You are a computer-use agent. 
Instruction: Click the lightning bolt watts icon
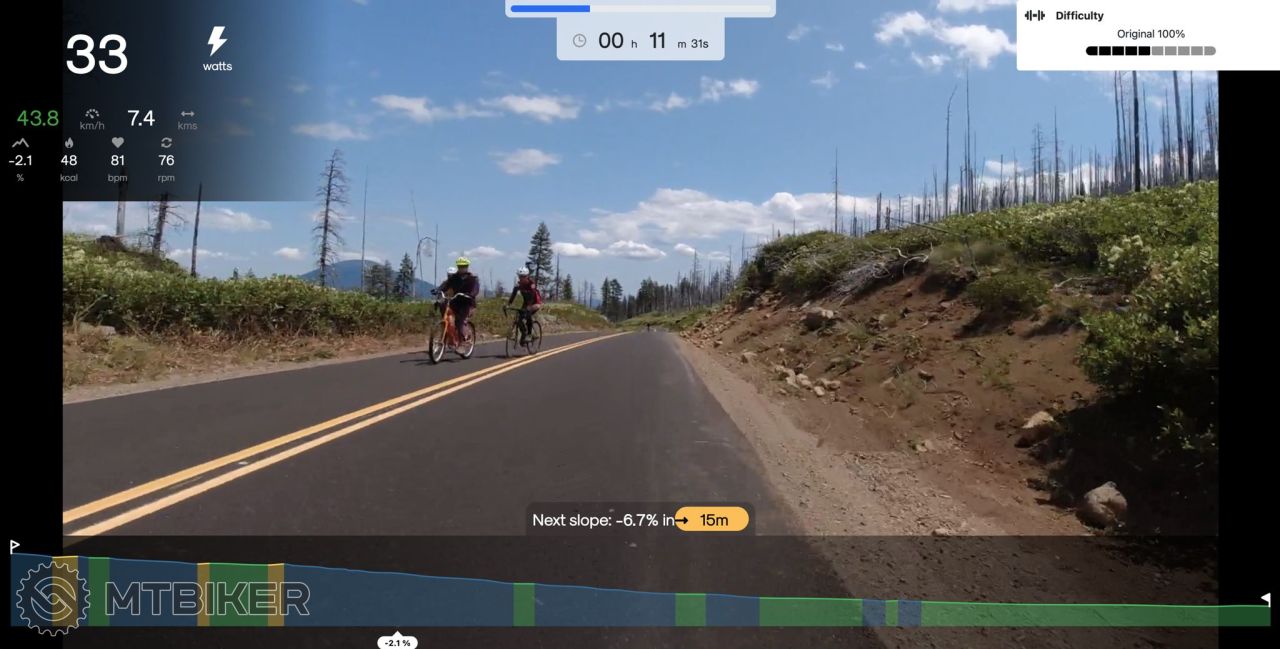pos(217,41)
